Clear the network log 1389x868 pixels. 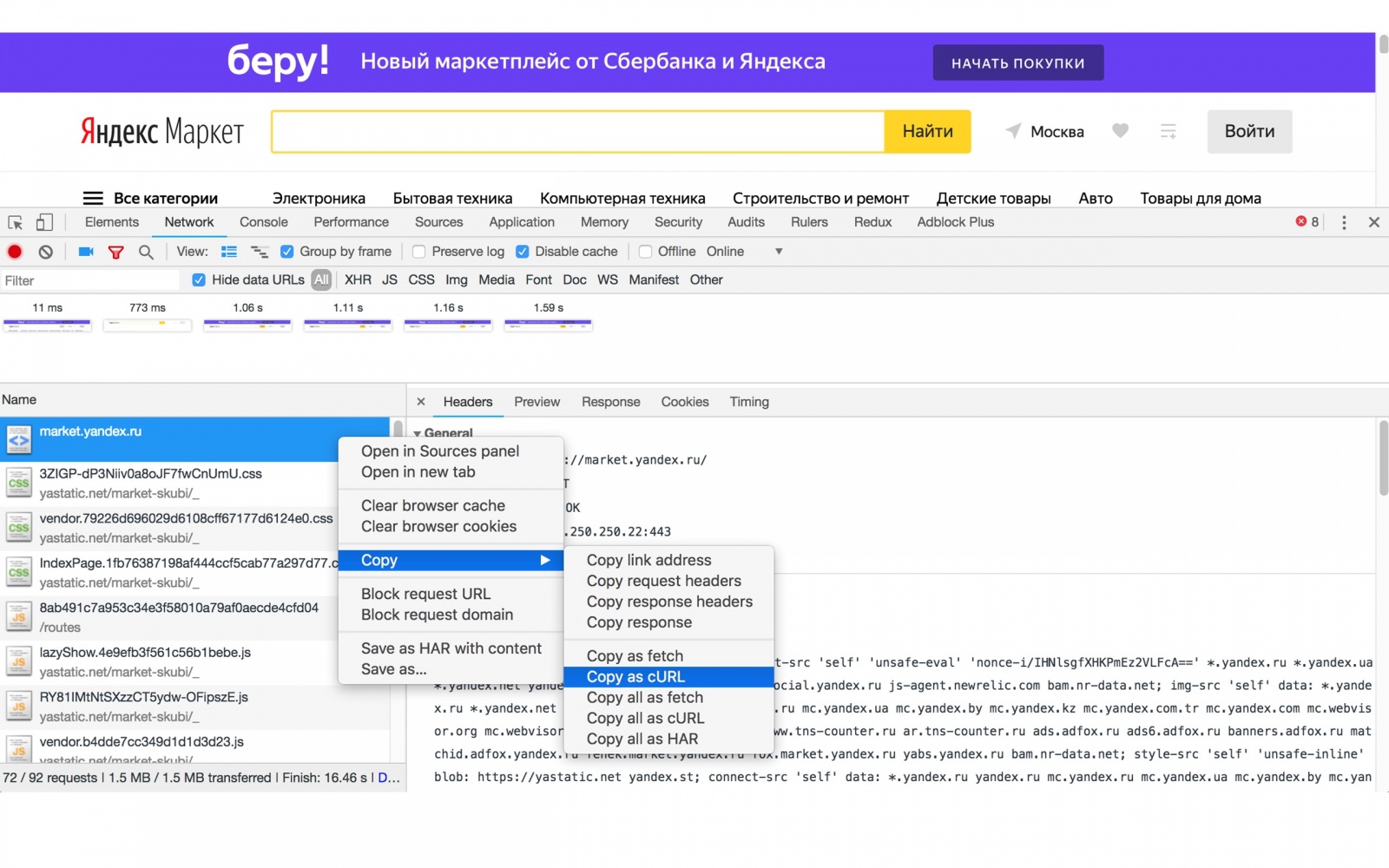pos(46,252)
